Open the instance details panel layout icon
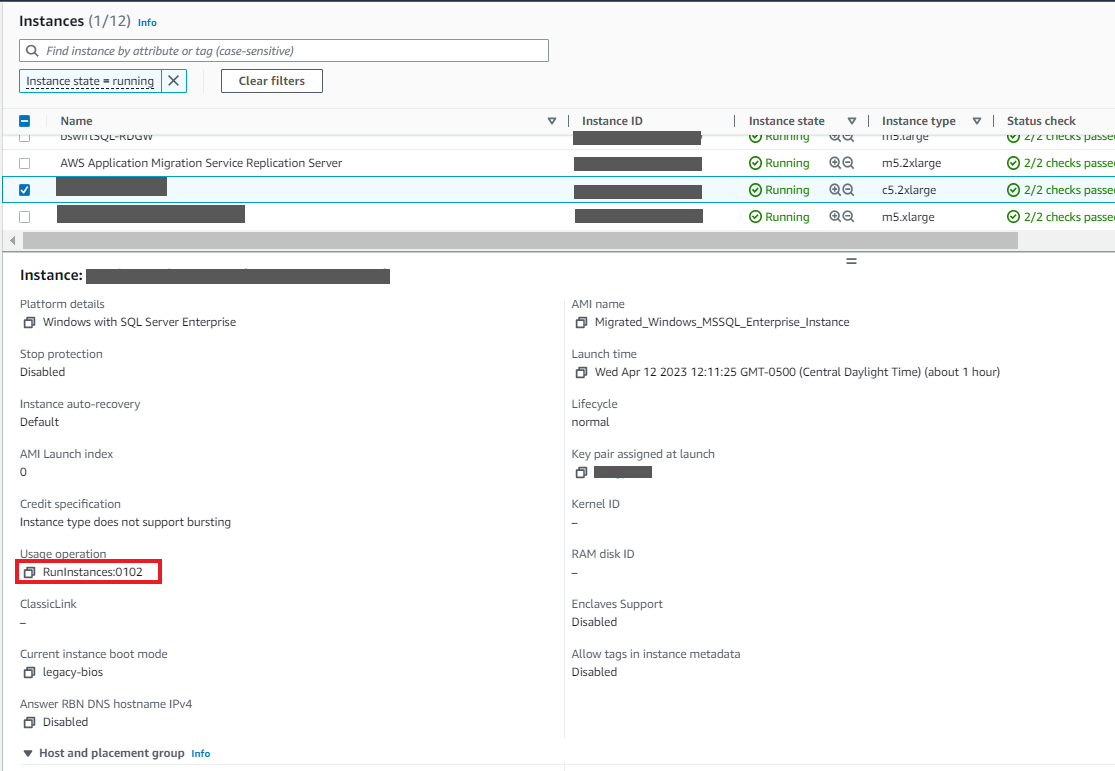Viewport: 1115px width, 771px height. pyautogui.click(x=851, y=260)
